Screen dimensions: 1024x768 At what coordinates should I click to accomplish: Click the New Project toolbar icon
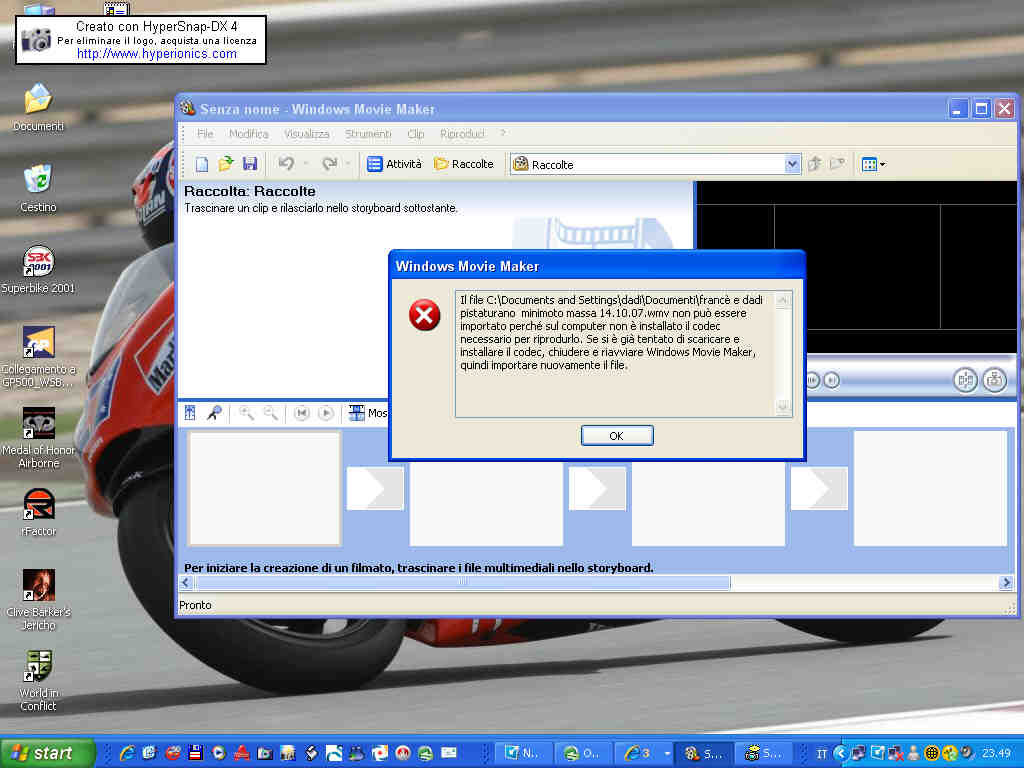(x=202, y=164)
